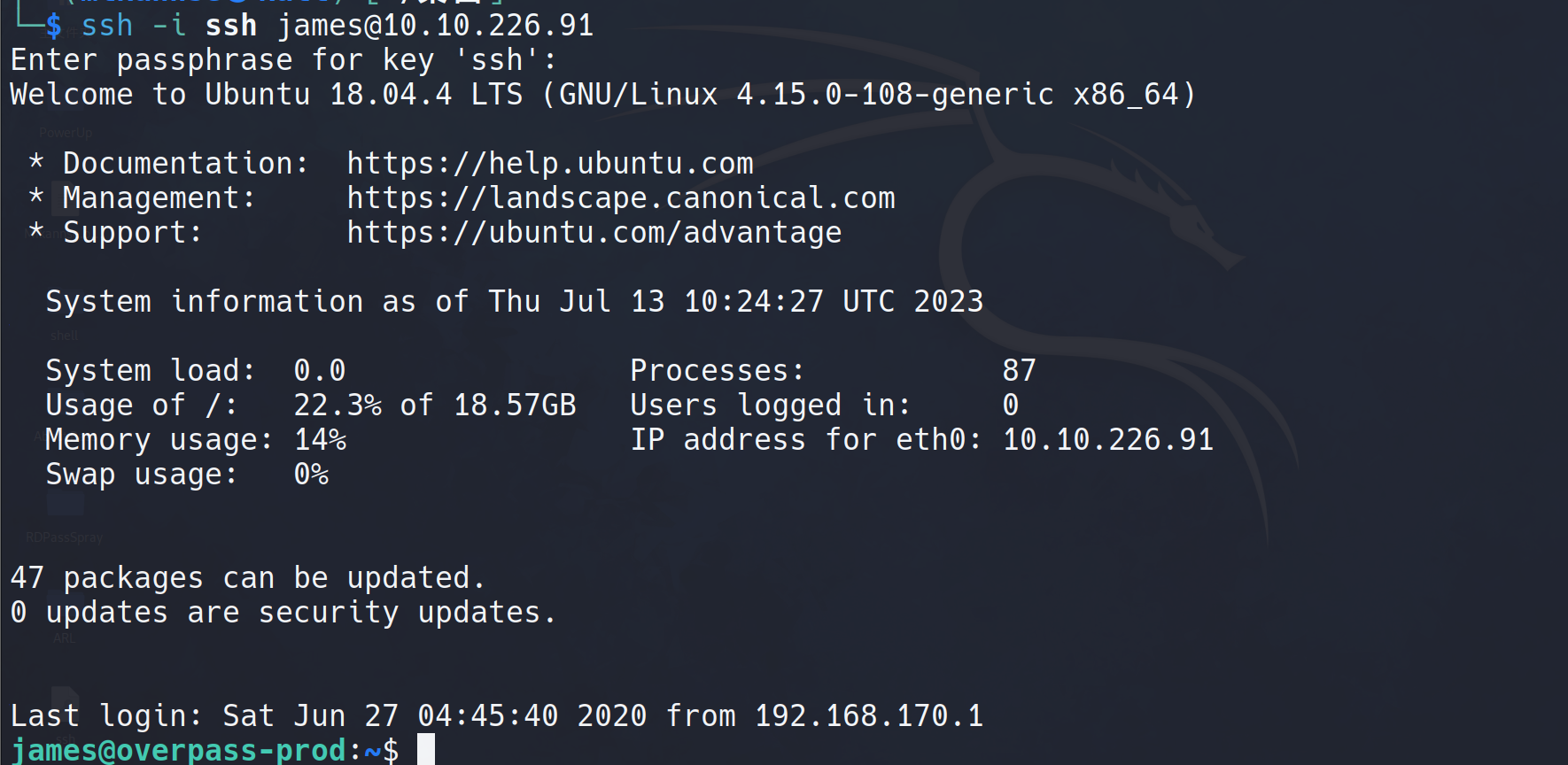1568x765 pixels.
Task: Click the System load value 0.0
Action: click(319, 371)
